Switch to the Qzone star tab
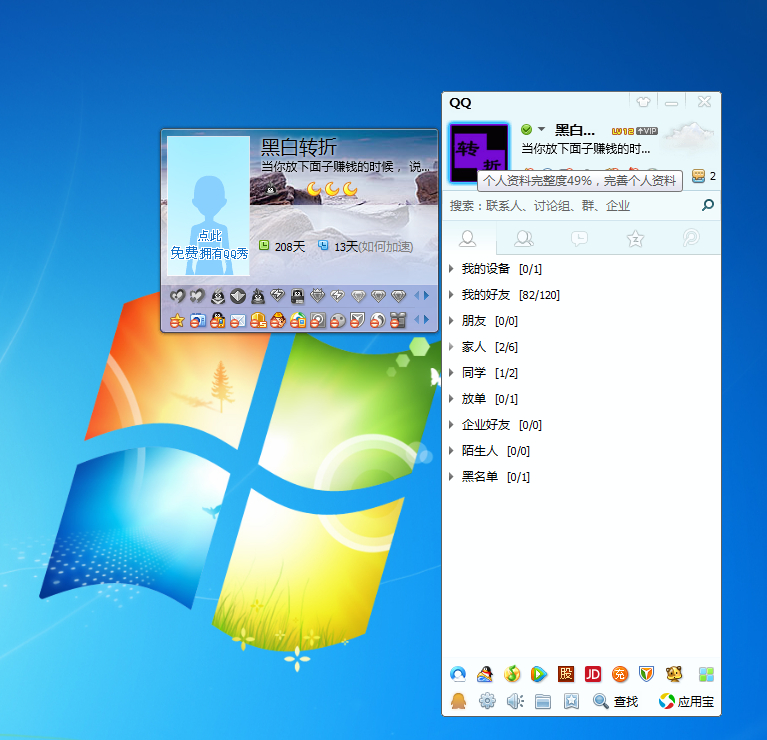Screen dimensions: 767x740 coord(635,239)
